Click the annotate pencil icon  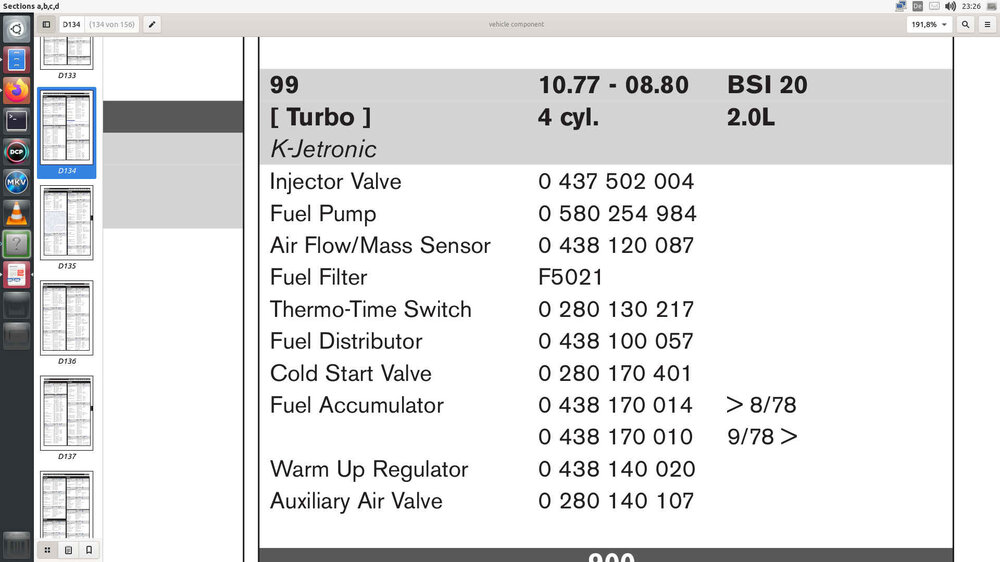click(152, 24)
